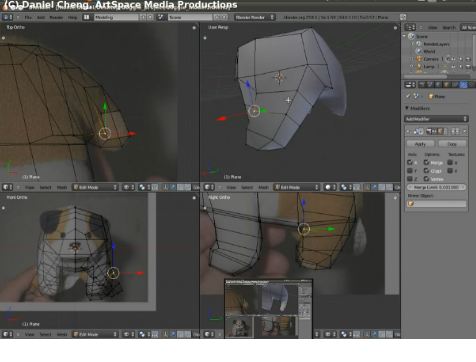Screen dimensions: 476x362
Task: Open the Render menu
Action: click(56, 17)
